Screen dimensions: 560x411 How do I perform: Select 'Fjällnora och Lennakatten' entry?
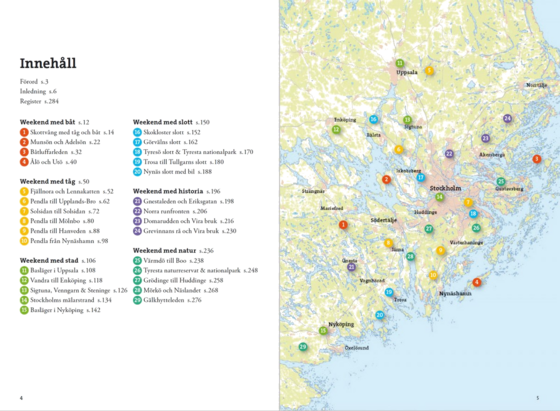67,191
